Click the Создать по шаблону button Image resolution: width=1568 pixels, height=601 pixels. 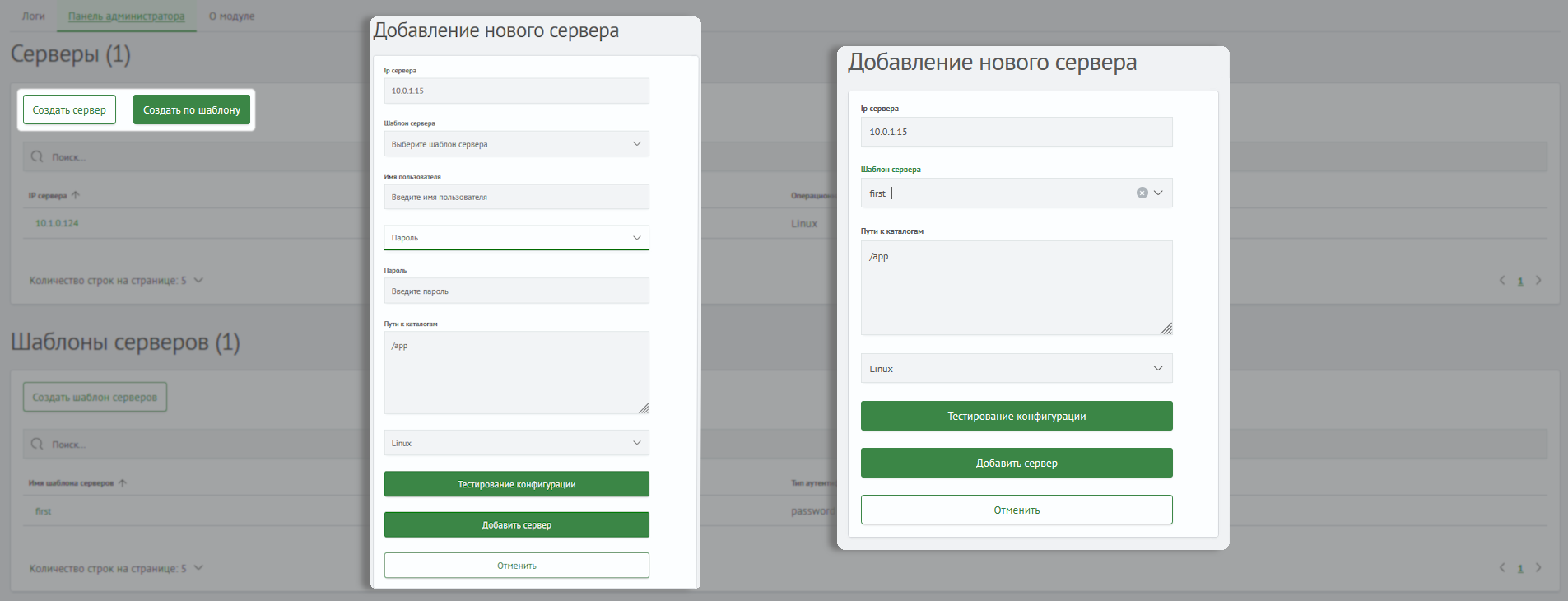tap(192, 109)
